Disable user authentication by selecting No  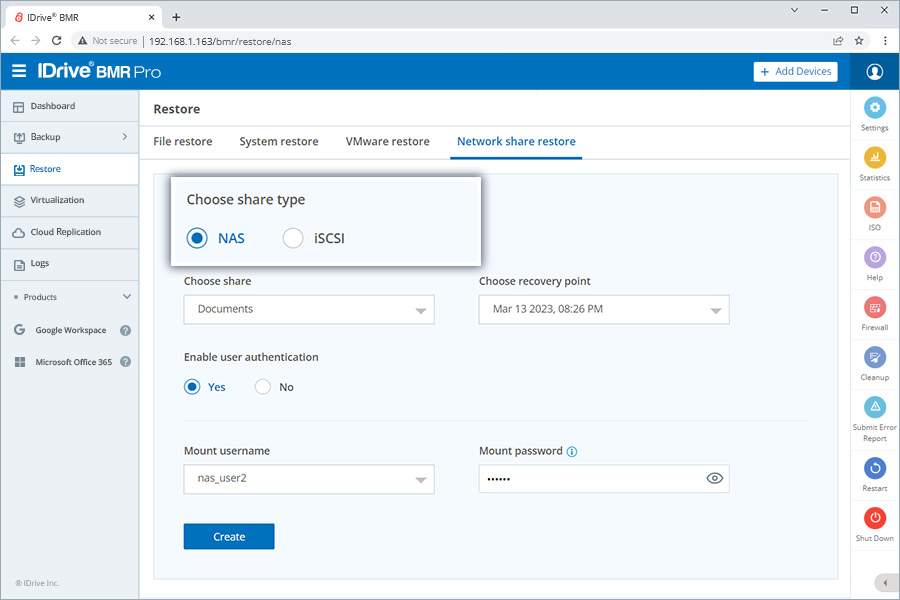[262, 386]
